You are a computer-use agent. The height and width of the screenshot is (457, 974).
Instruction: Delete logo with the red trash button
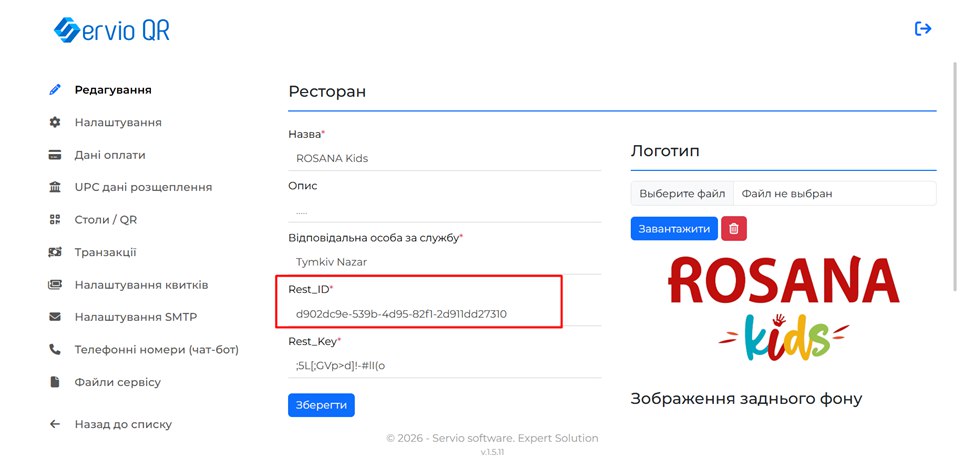tap(734, 229)
